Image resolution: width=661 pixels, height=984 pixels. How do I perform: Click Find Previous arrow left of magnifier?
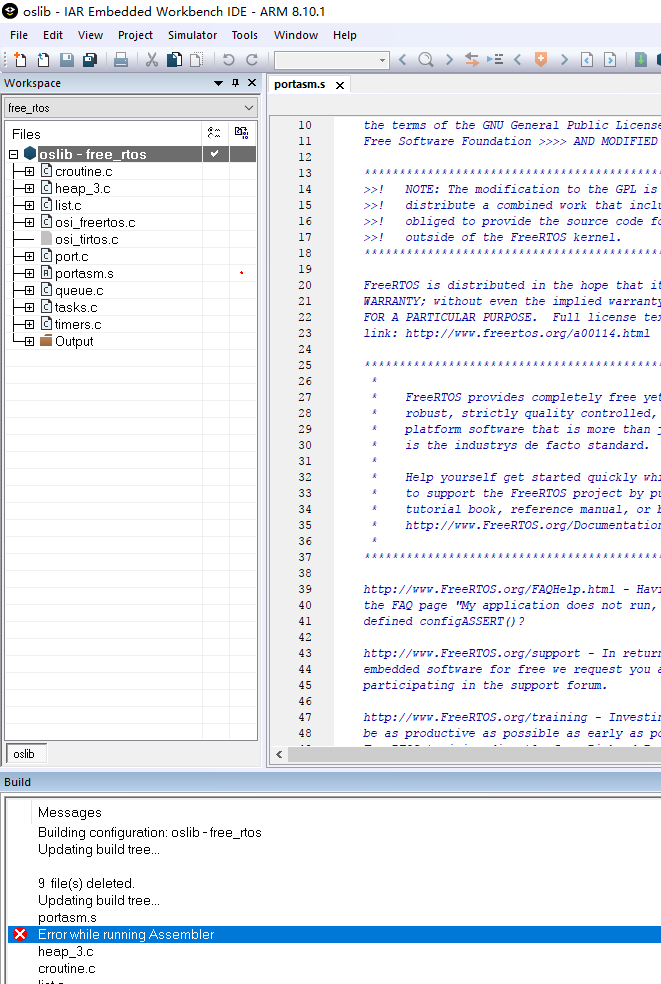point(403,60)
